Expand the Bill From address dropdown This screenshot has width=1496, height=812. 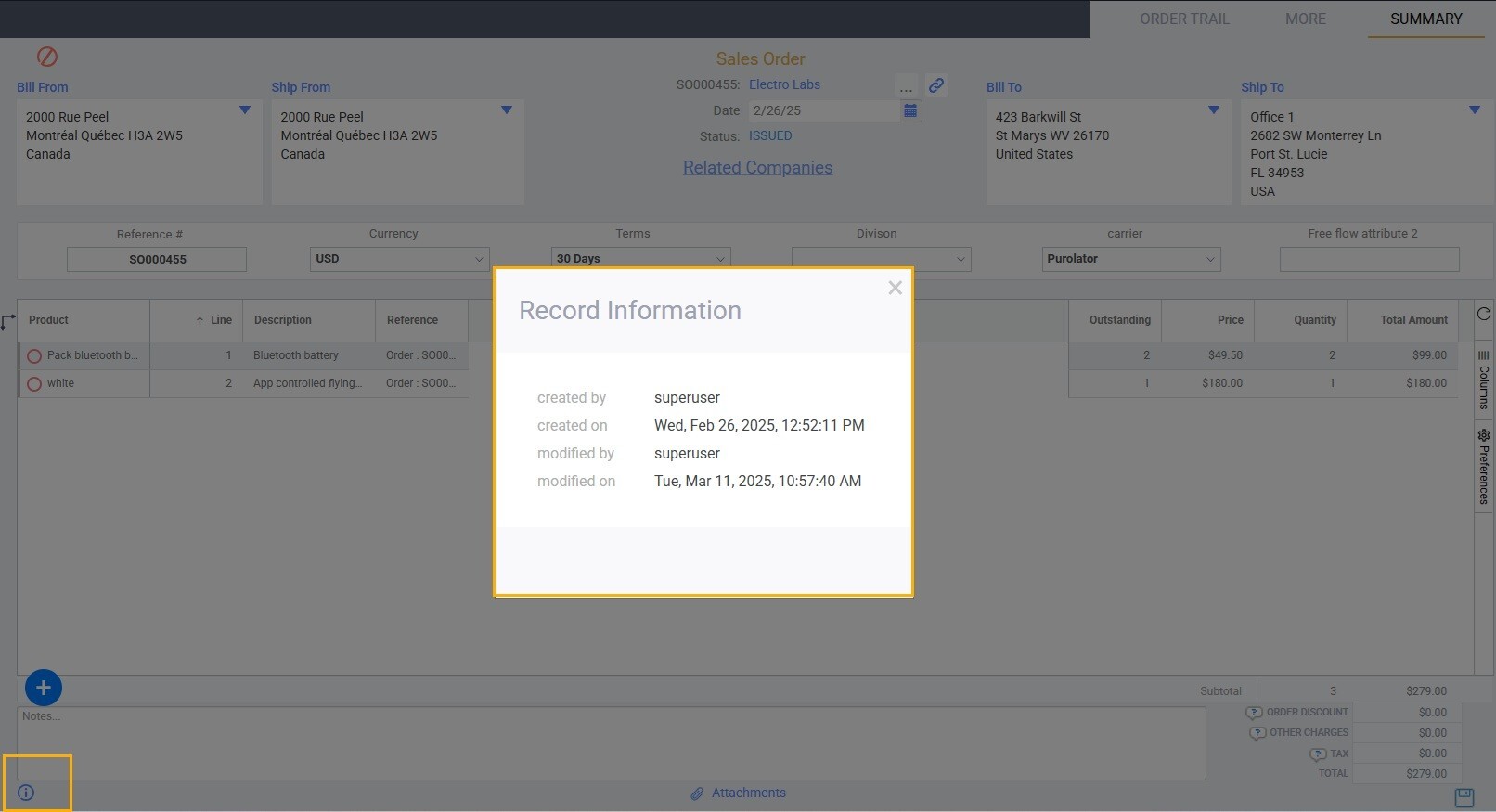(x=245, y=110)
